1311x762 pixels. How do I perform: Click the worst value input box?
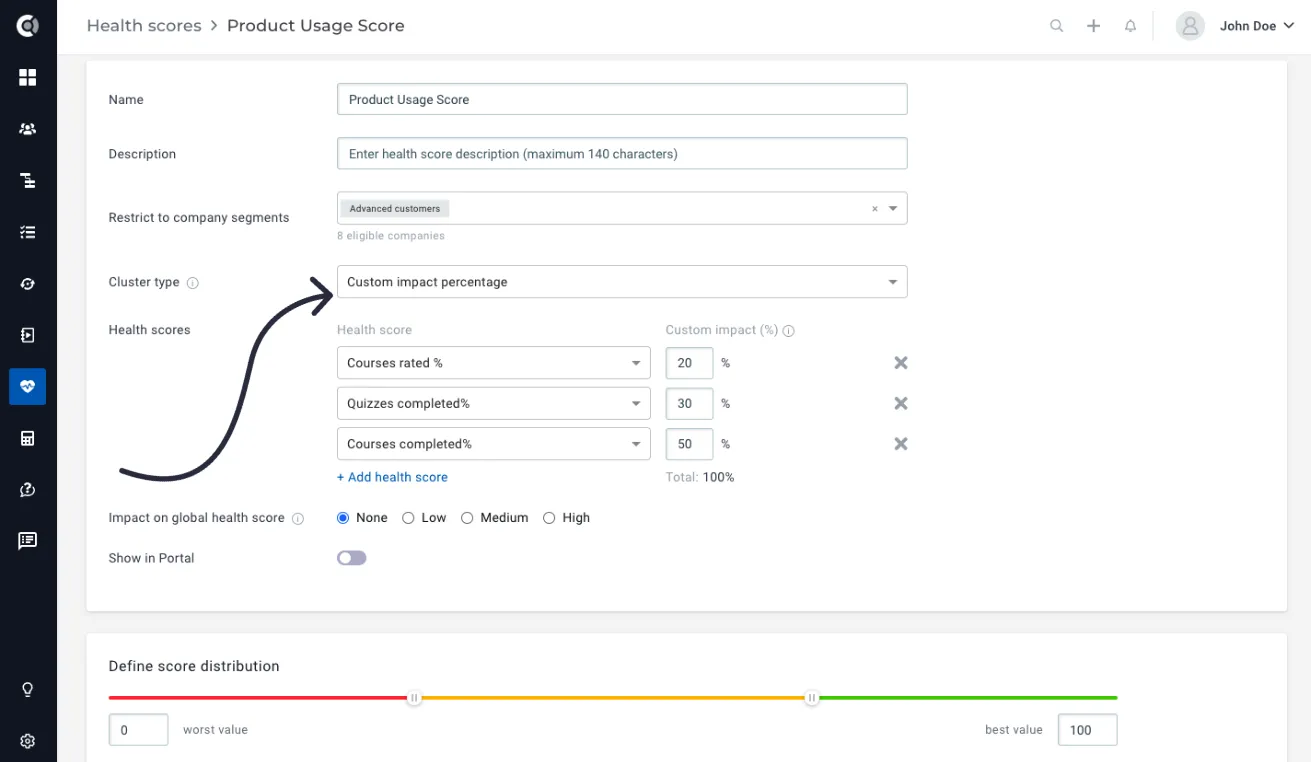point(138,730)
